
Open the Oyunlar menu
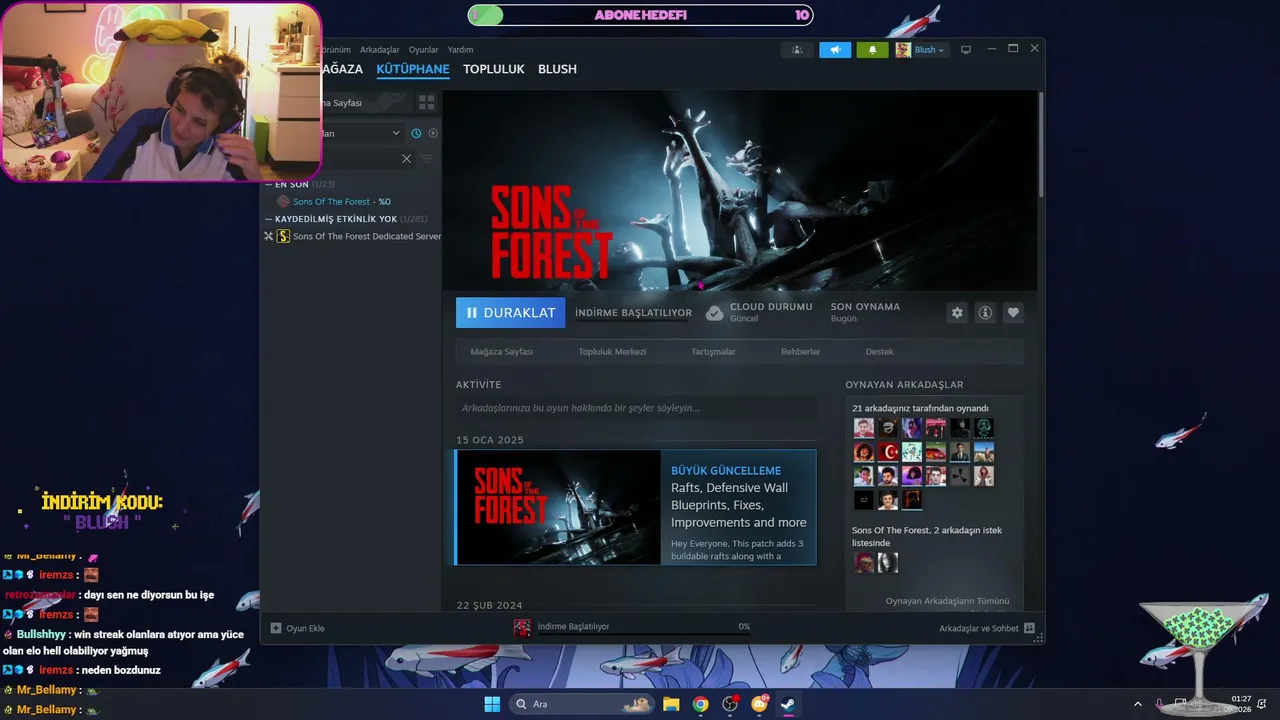(x=424, y=50)
